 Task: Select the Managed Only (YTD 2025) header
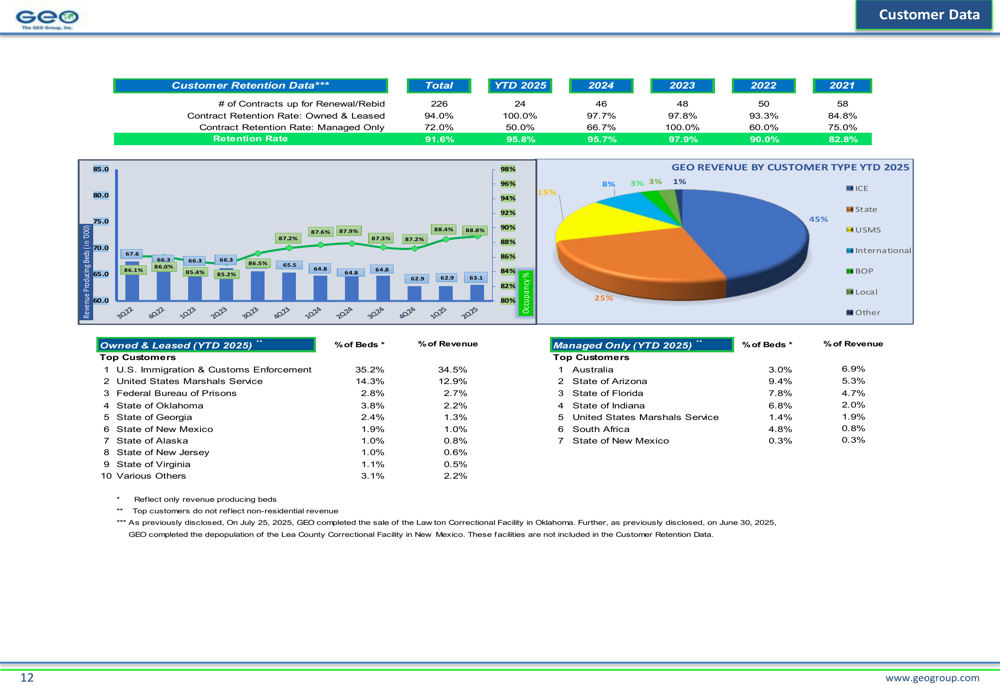click(642, 345)
